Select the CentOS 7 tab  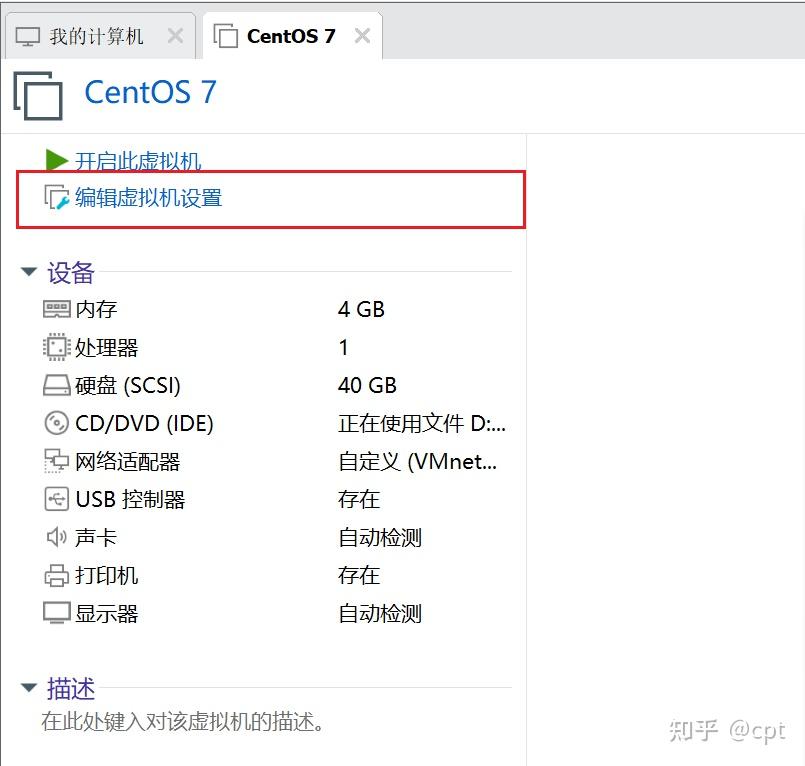click(x=292, y=36)
